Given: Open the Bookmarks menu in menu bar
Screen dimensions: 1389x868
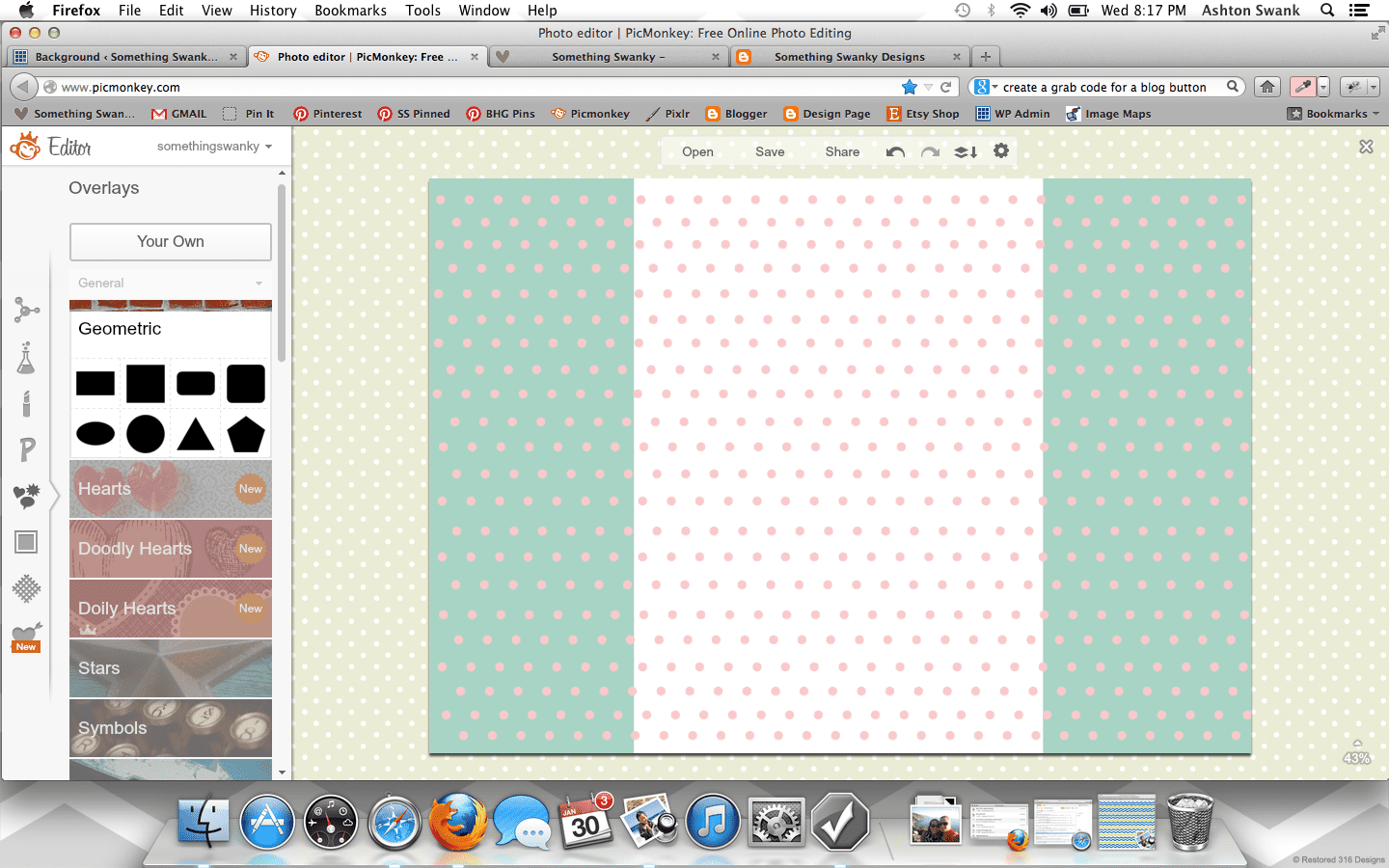Looking at the screenshot, I should click(x=350, y=11).
